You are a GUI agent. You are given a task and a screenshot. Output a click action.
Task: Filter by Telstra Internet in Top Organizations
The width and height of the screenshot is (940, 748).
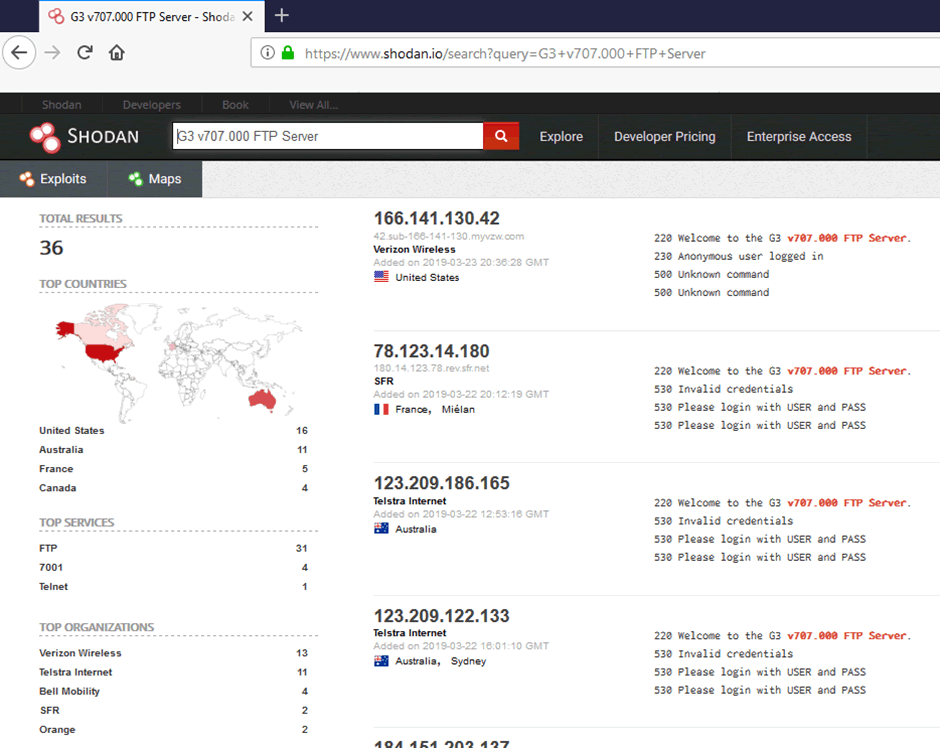coord(76,672)
